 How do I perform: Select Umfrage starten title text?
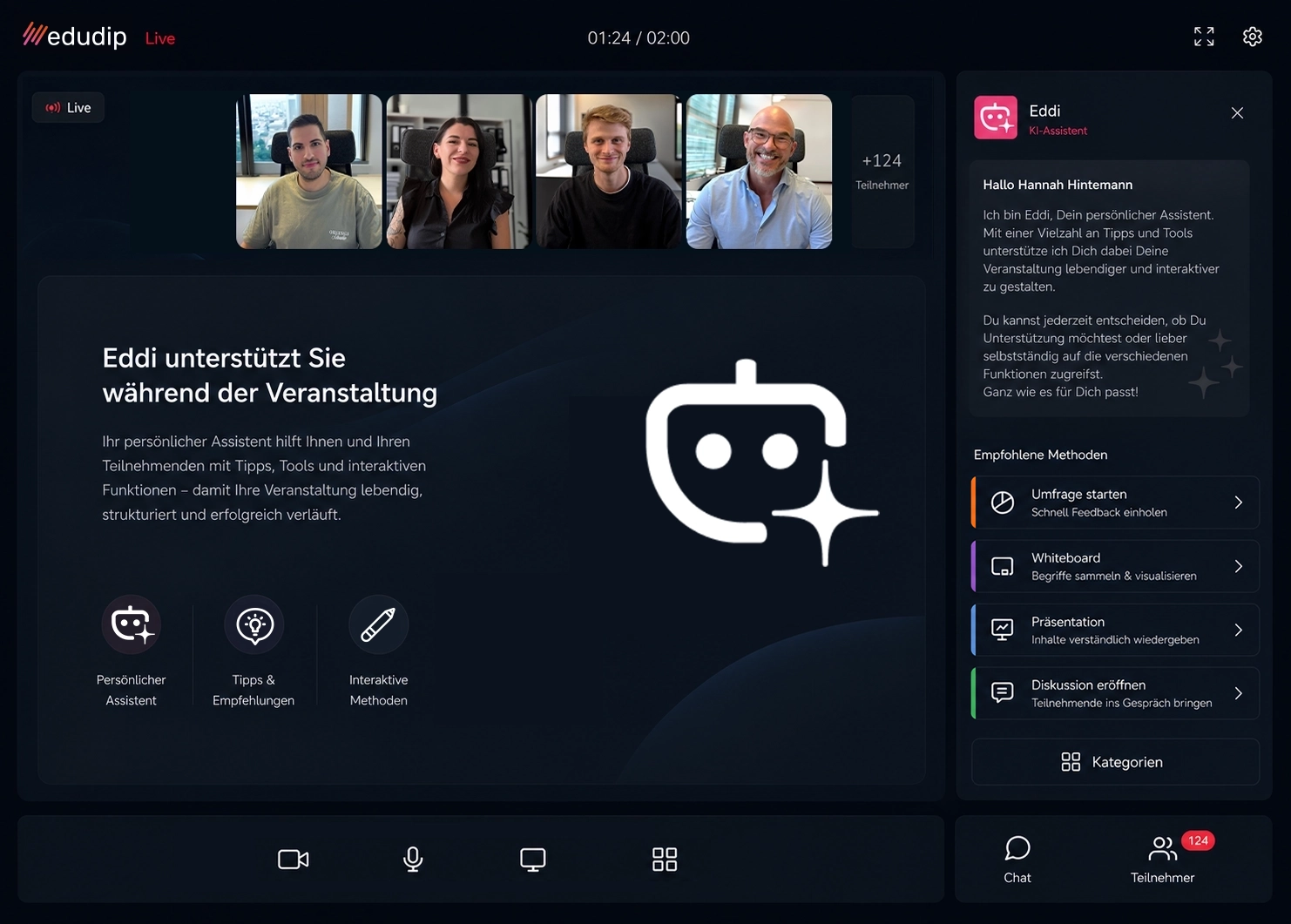[x=1078, y=494]
